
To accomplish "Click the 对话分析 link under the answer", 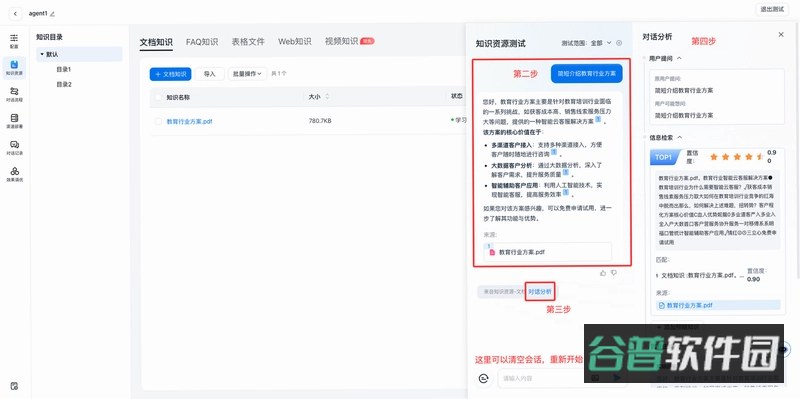I will coord(540,292).
